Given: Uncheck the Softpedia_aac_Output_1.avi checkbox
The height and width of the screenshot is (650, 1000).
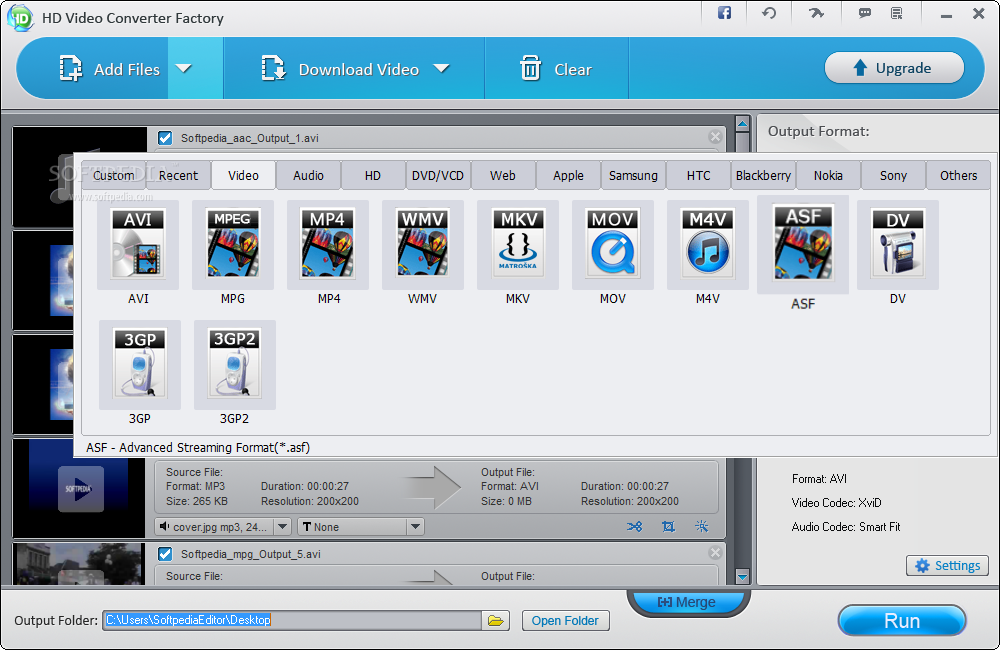Looking at the screenshot, I should [165, 138].
